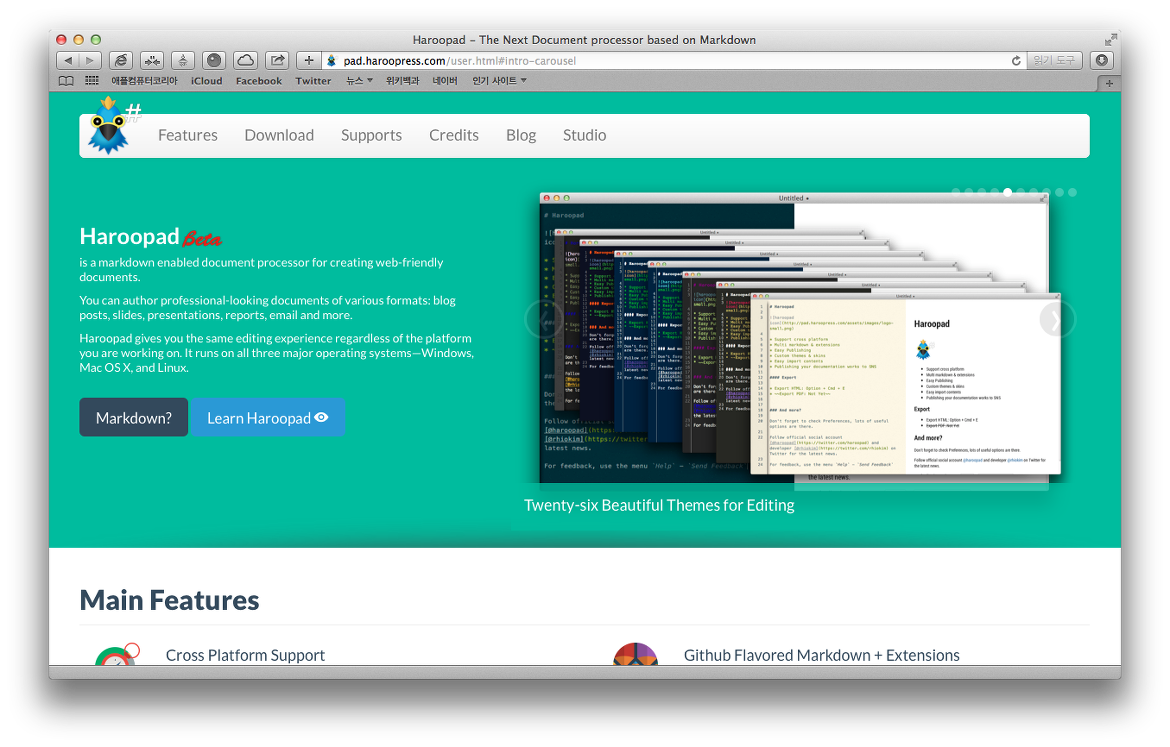Click the Github Flavored Markdown + Extensions heading
Screen dimensions: 1170x747
822,655
